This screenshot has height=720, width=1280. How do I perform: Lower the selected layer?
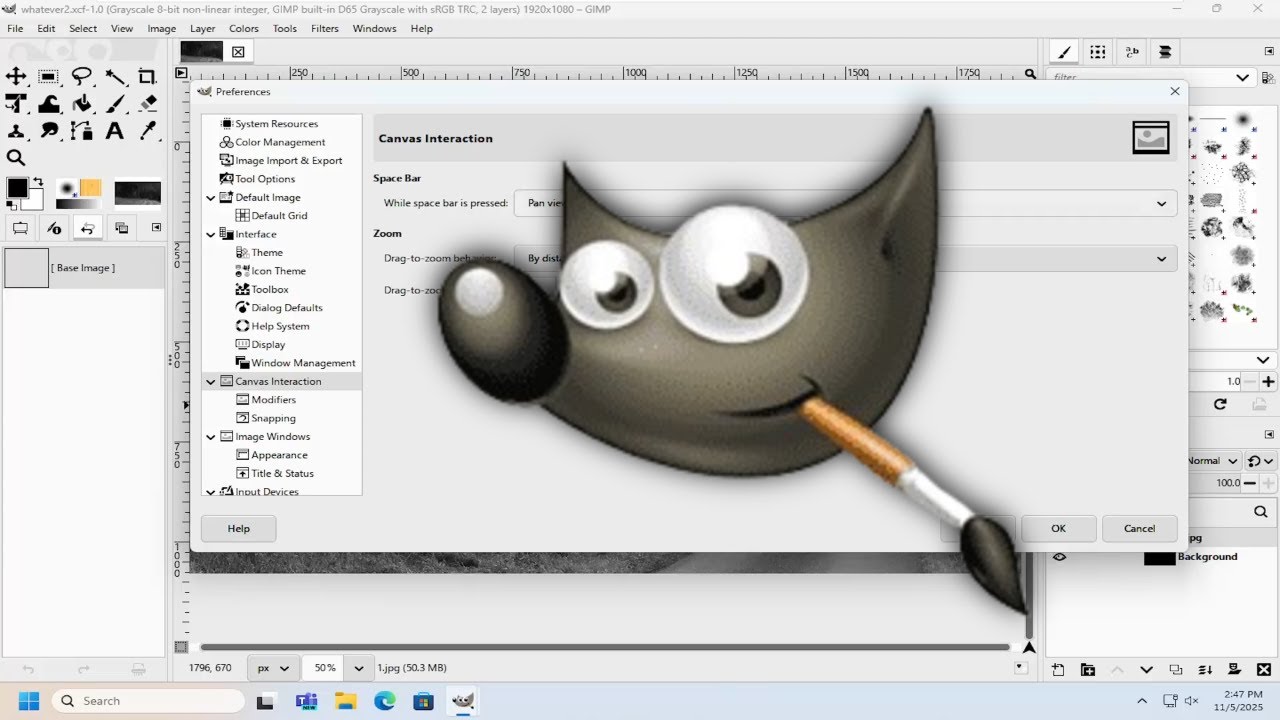pos(1147,670)
